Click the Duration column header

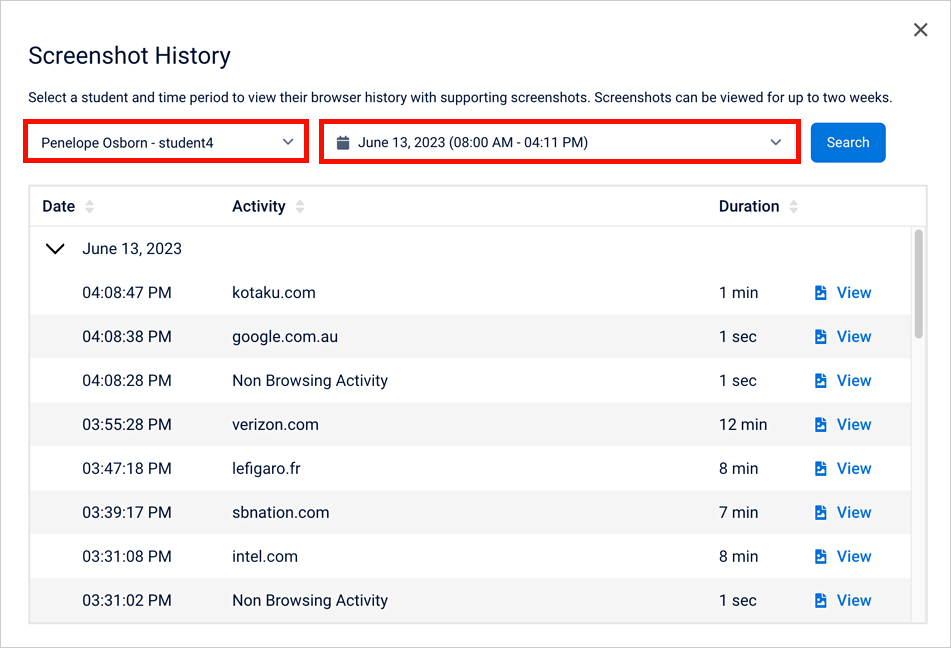(748, 206)
